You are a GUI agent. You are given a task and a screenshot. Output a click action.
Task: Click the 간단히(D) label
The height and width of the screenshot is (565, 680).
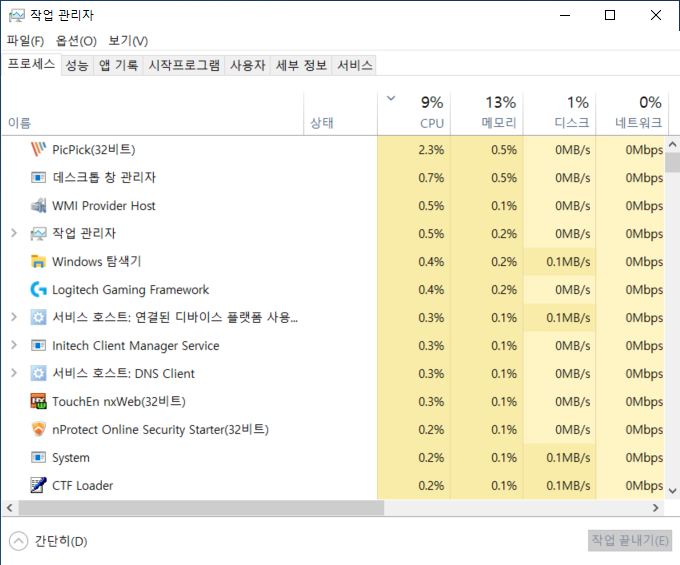[61, 541]
